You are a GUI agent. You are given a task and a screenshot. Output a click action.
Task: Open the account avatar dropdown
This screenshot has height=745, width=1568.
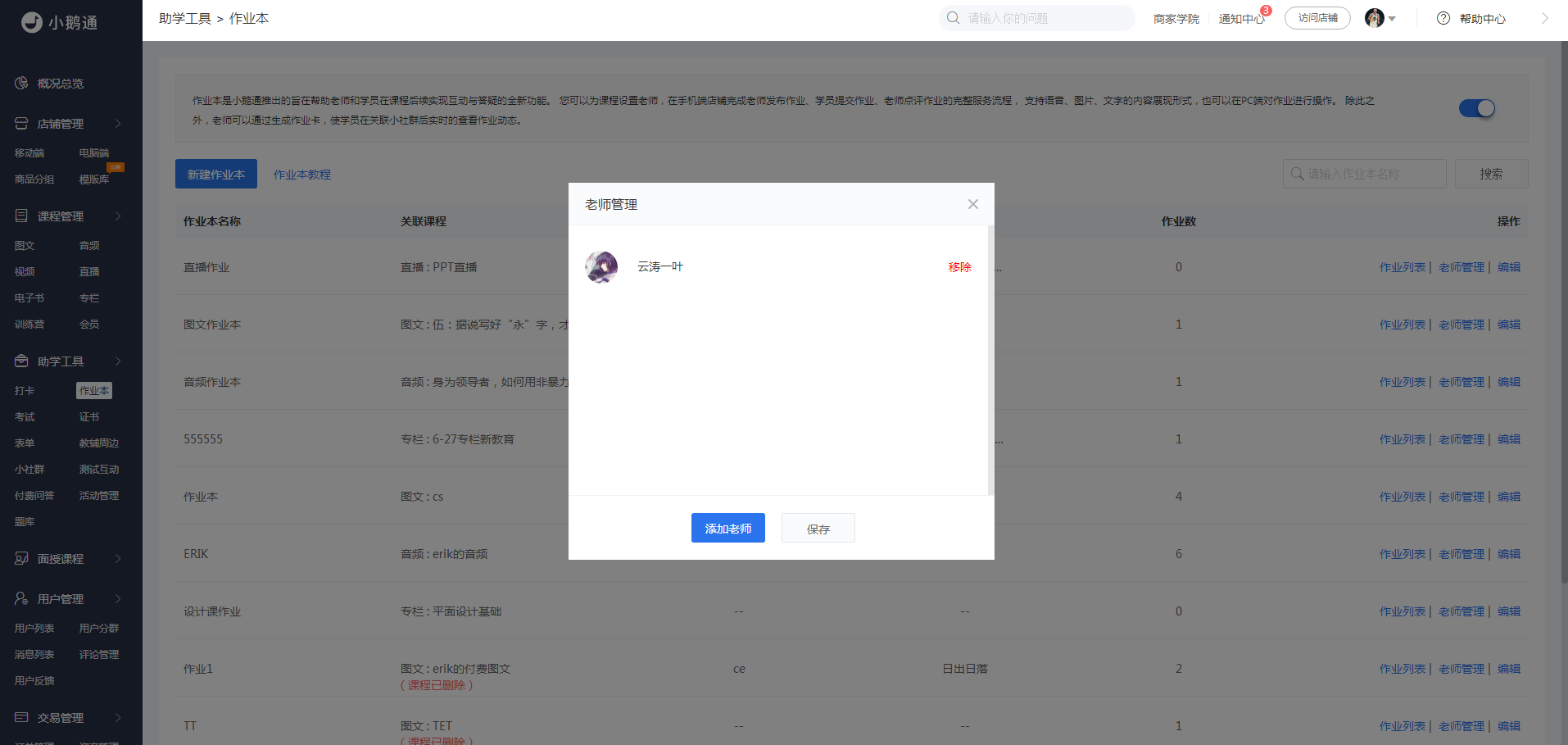pos(1380,18)
